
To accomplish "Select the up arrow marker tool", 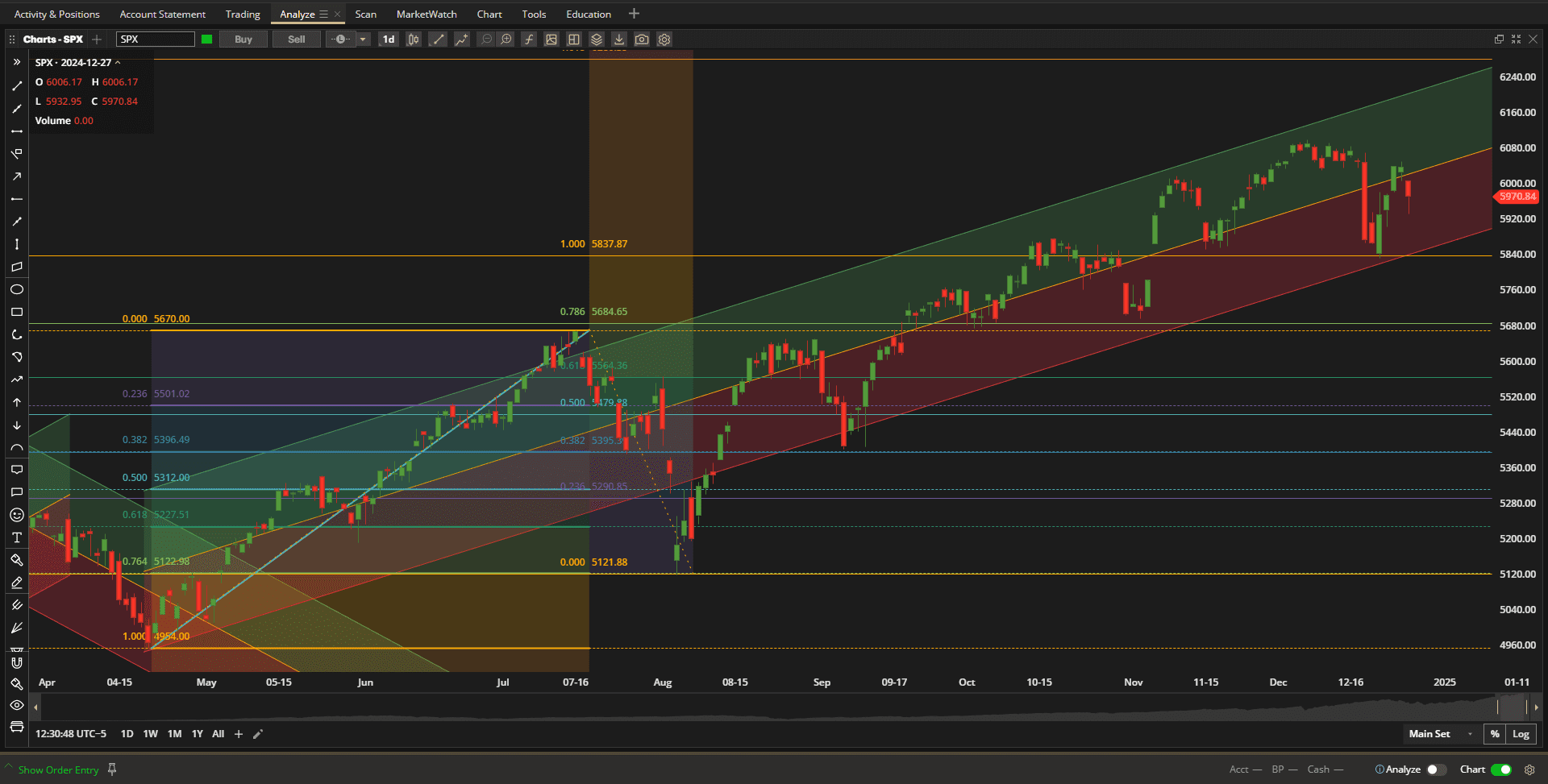I will [x=17, y=402].
